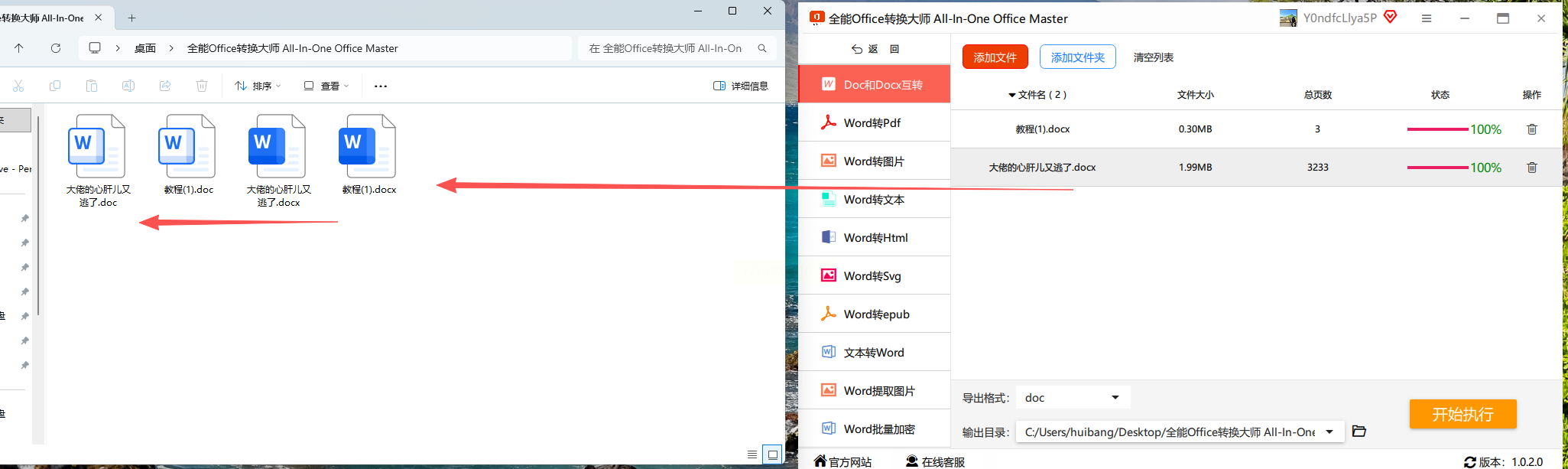This screenshot has width=1568, height=469.
Task: Click the cut scissors icon in Explorer
Action: (x=18, y=86)
